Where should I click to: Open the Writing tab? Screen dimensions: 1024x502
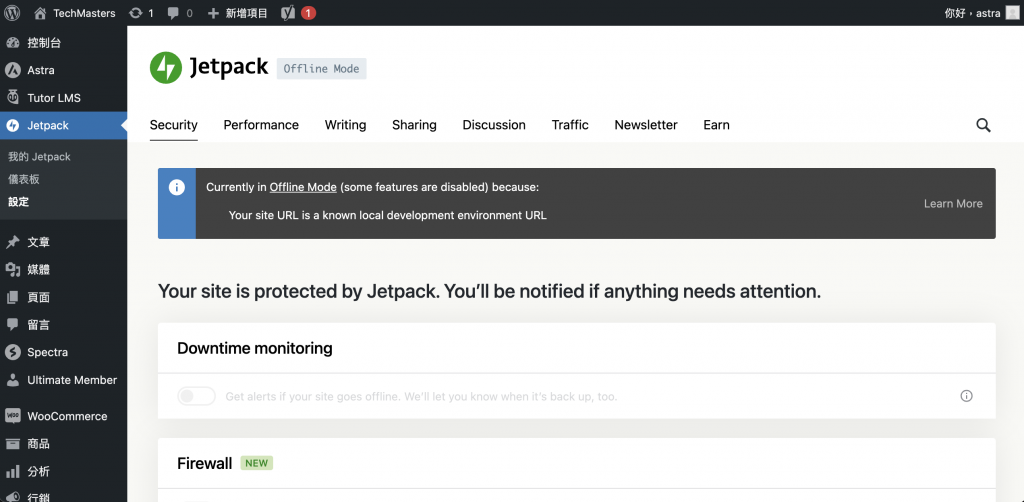[x=345, y=125]
